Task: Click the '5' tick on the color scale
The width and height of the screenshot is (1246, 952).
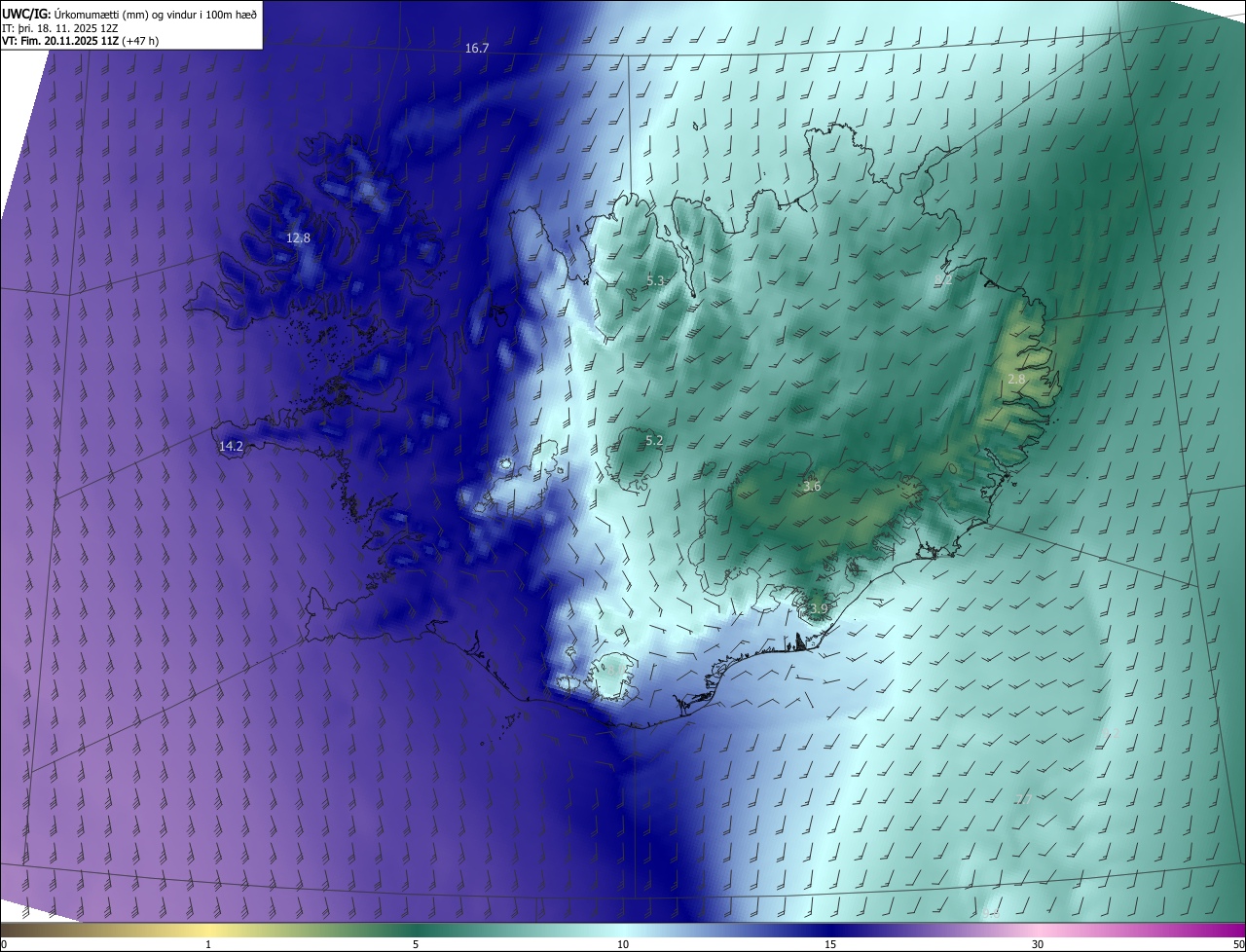Action: [x=416, y=944]
